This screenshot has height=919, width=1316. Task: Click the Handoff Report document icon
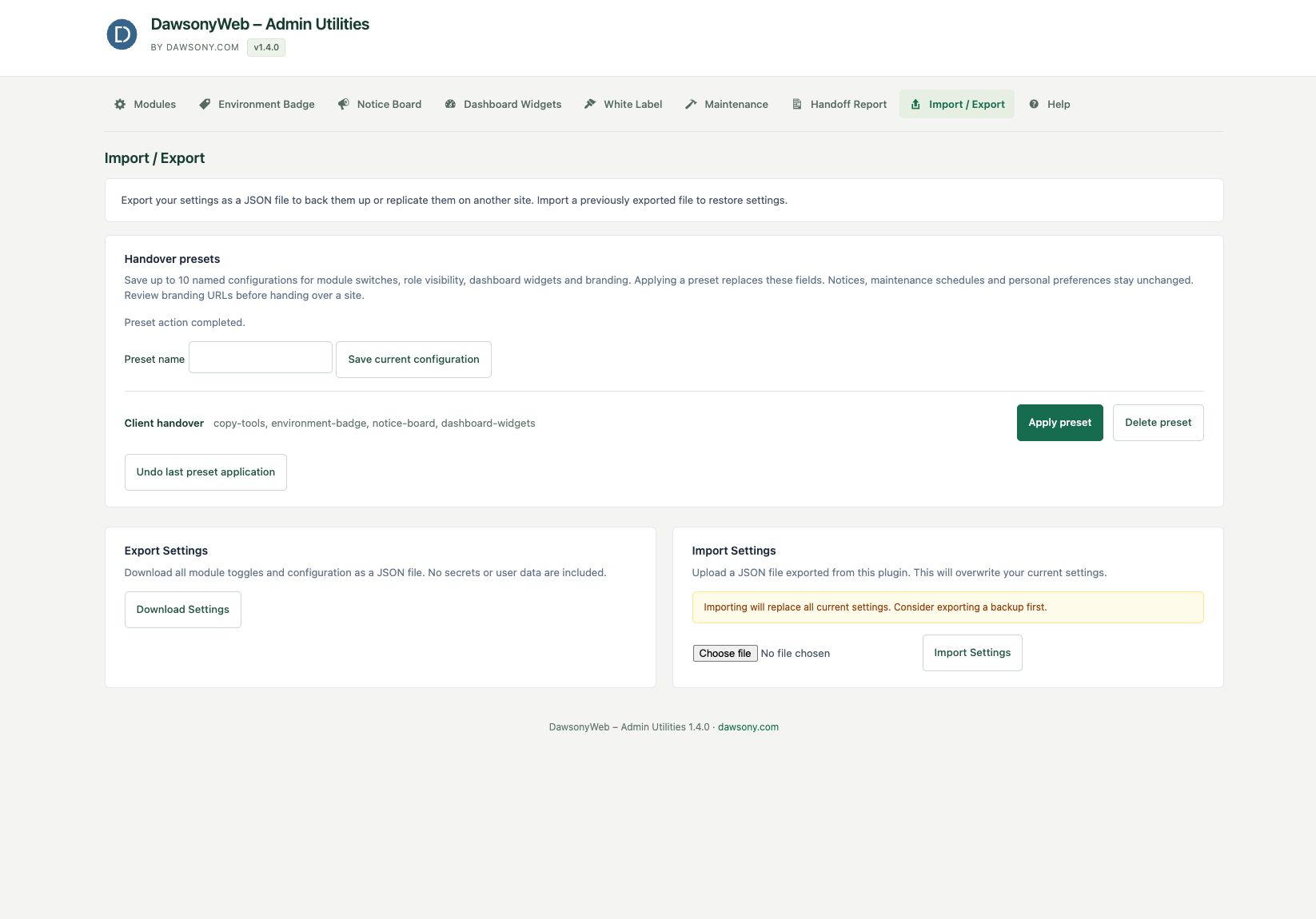(x=797, y=104)
